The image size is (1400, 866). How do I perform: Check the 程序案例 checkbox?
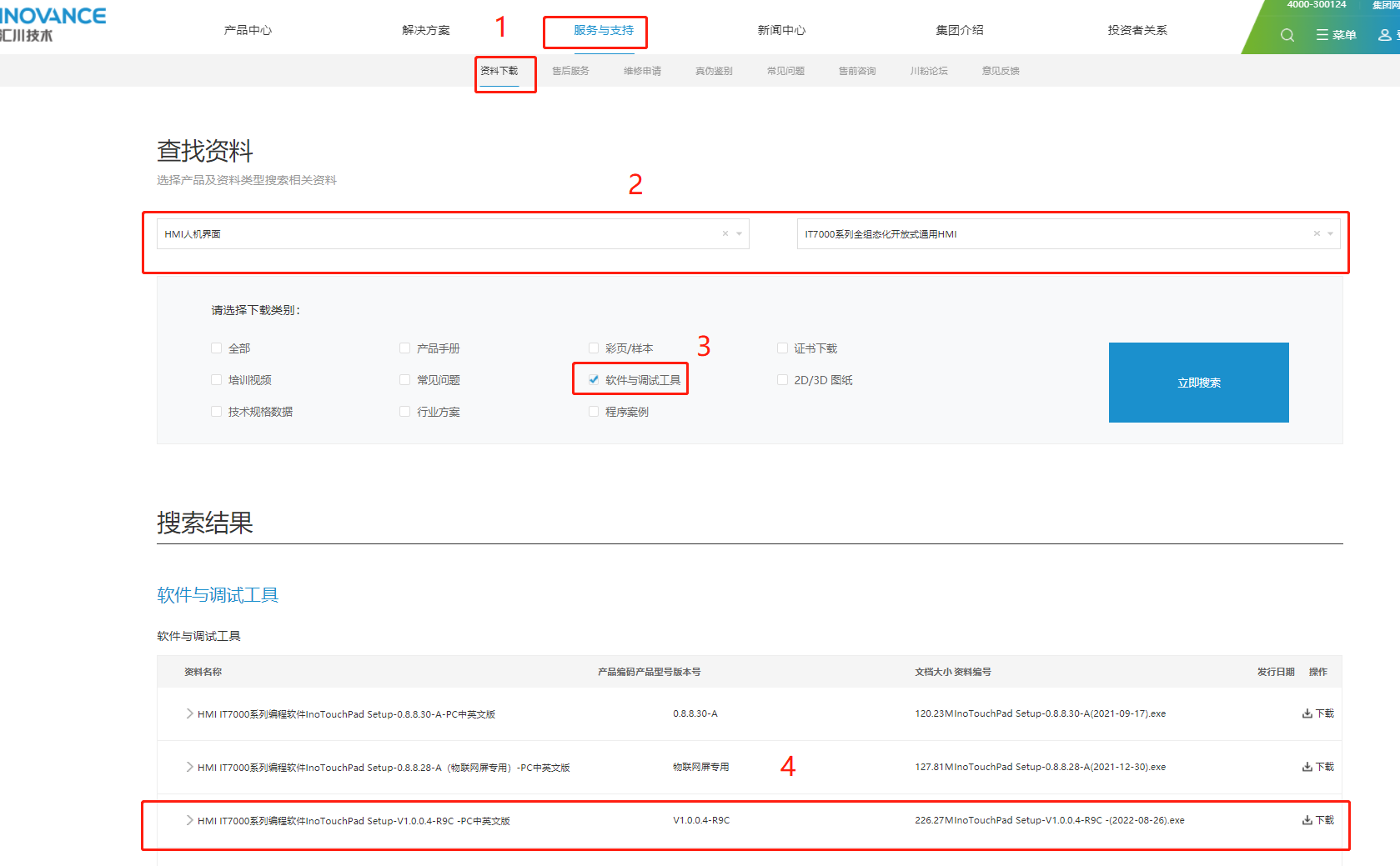click(x=594, y=412)
